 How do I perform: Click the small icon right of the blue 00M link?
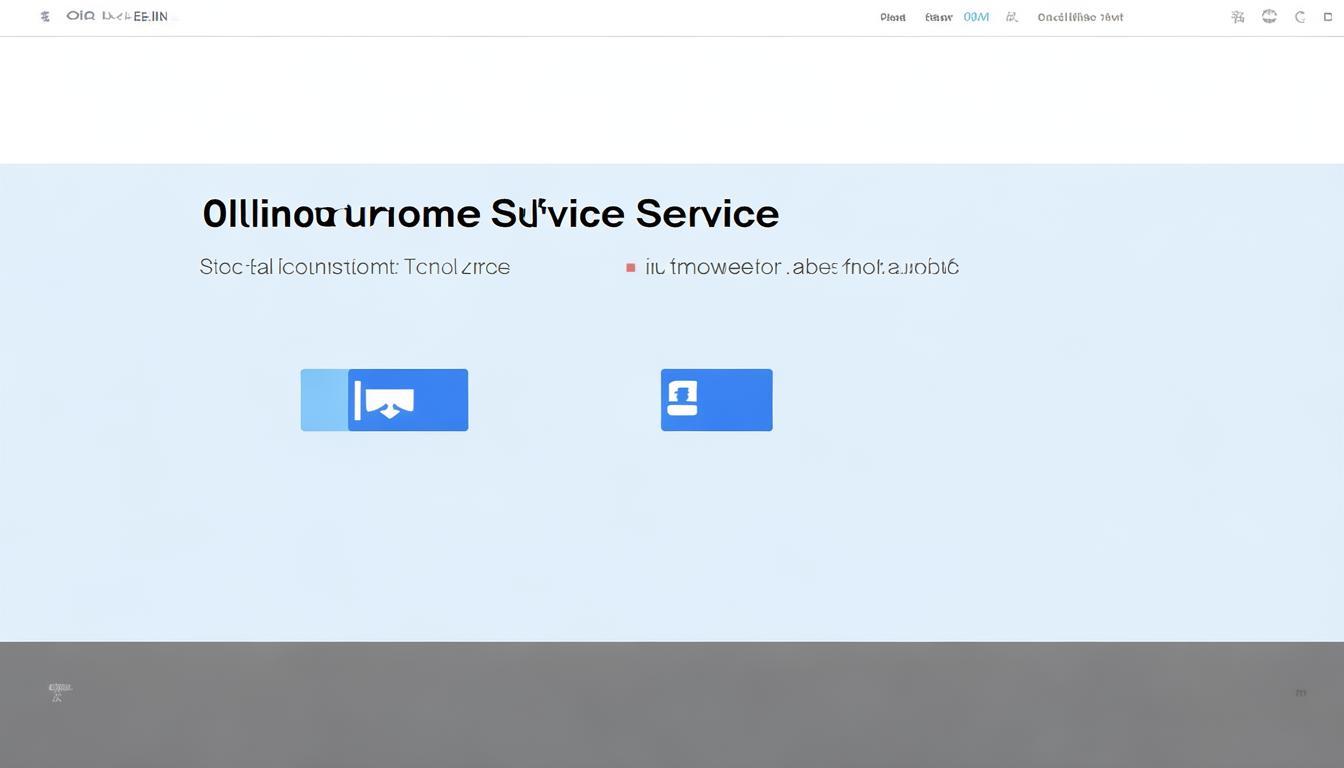click(x=1012, y=17)
